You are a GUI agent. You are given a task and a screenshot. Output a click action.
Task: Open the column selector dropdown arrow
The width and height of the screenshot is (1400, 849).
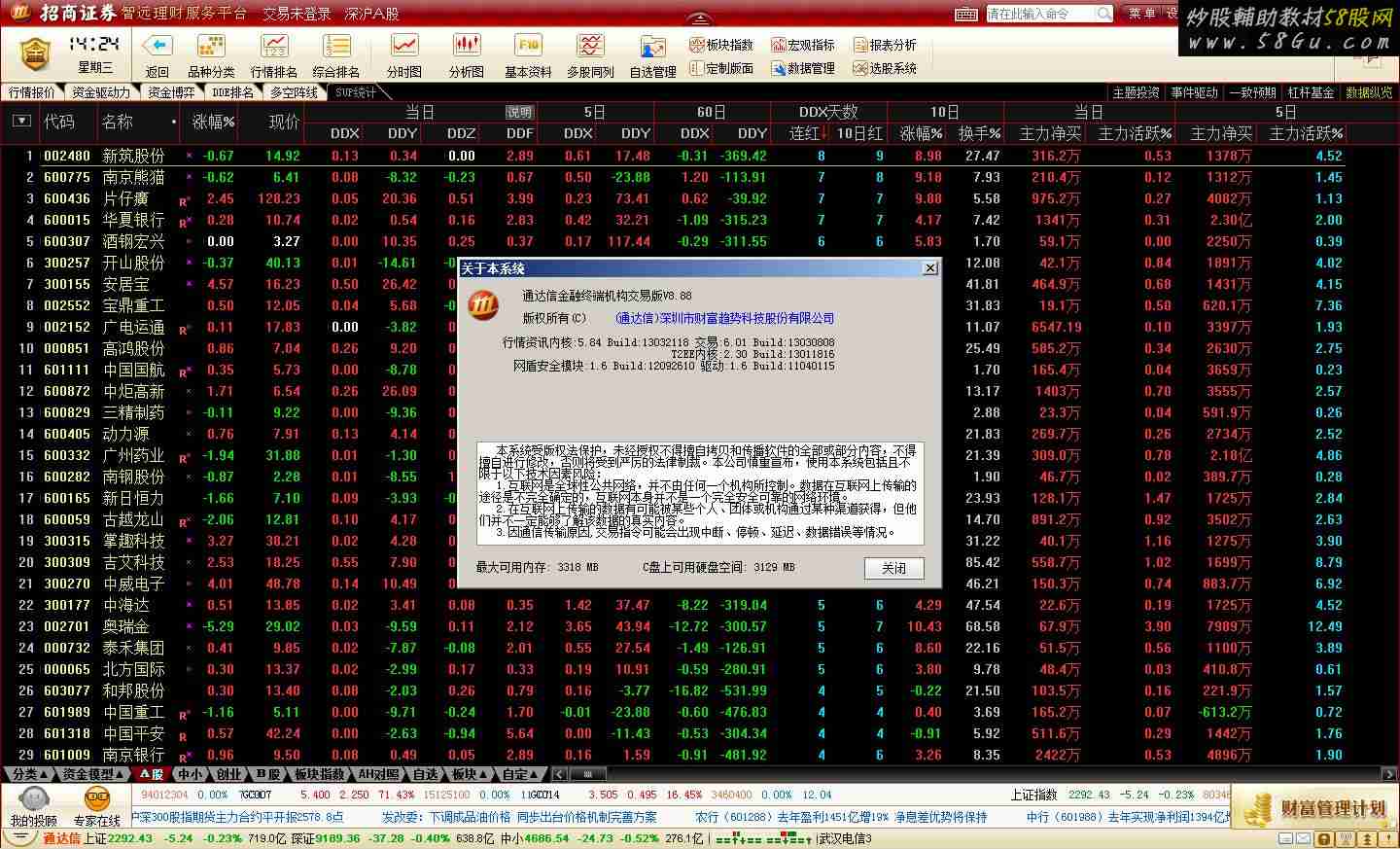tap(21, 122)
